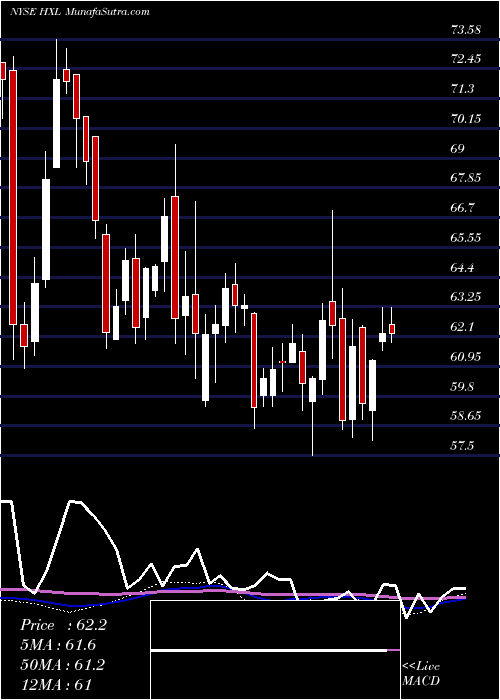Click the 60.95 price axis label
500x700 pixels.
(466, 357)
